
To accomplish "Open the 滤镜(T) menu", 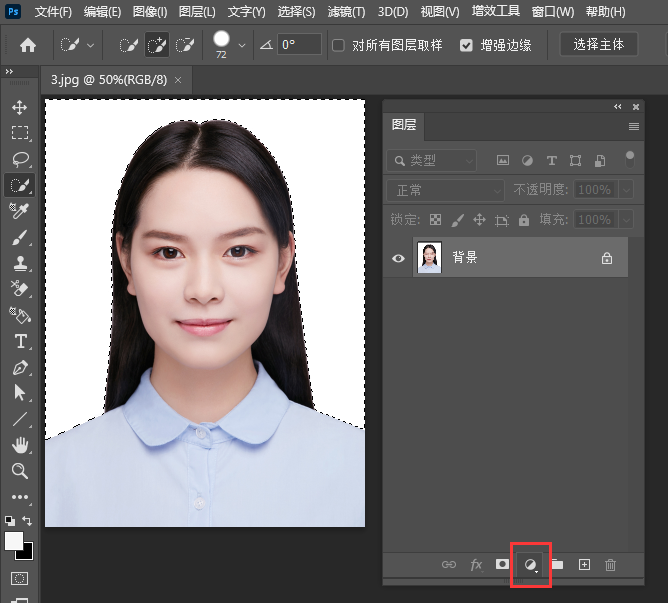I will (347, 12).
